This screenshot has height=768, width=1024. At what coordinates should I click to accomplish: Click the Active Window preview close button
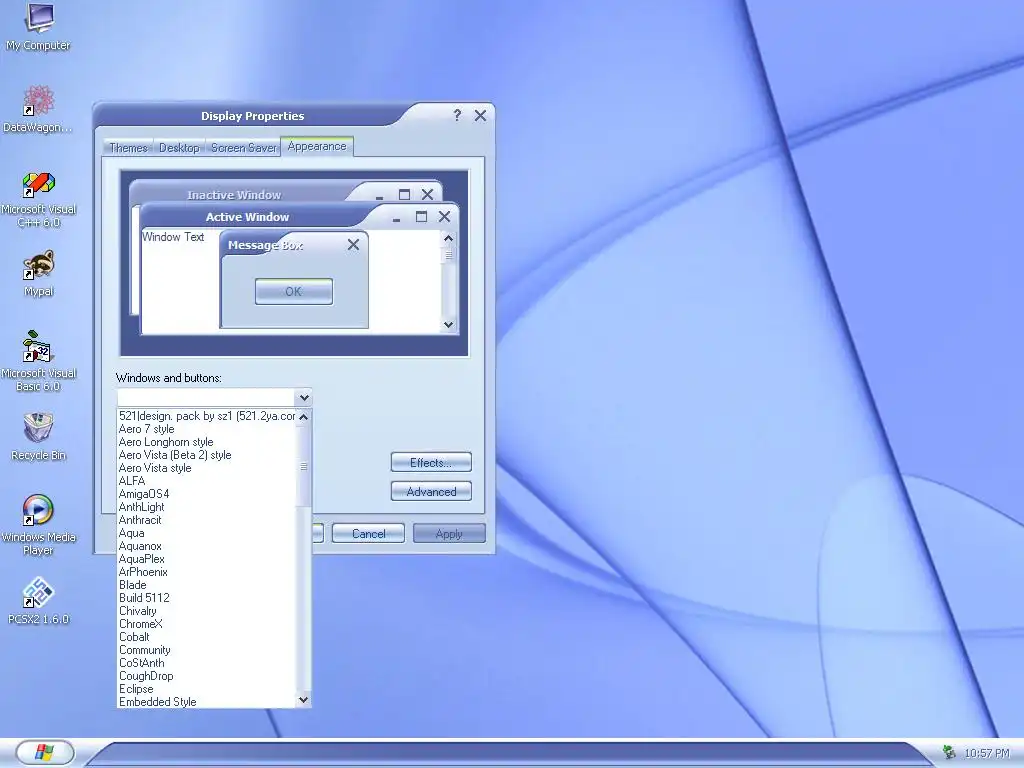(x=444, y=217)
